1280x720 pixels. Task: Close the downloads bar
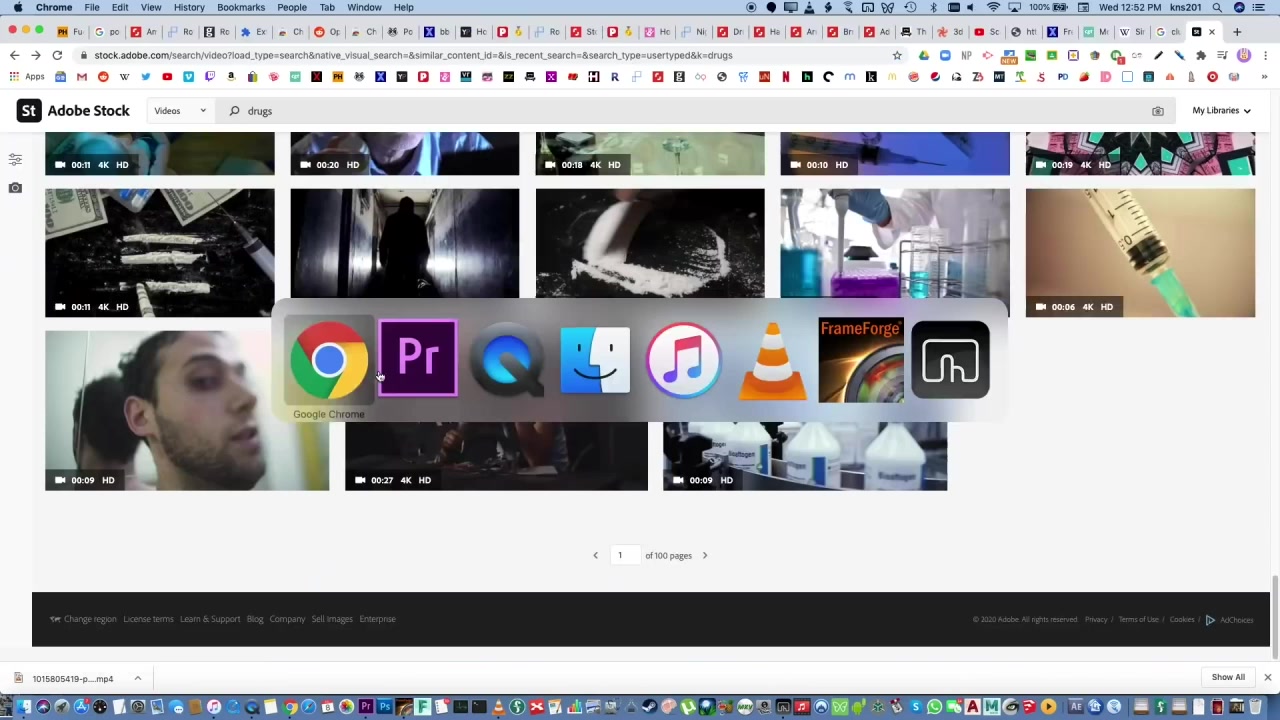pyautogui.click(x=1267, y=678)
